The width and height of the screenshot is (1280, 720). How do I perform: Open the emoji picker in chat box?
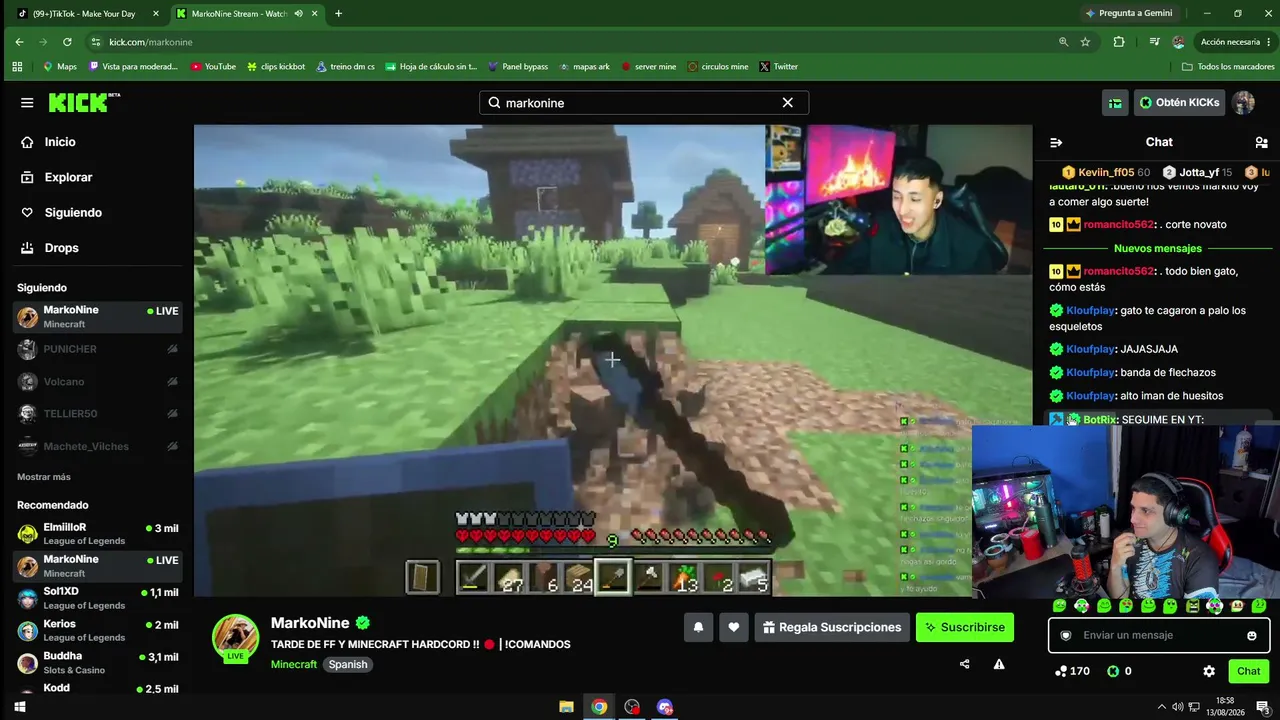pyautogui.click(x=1252, y=635)
